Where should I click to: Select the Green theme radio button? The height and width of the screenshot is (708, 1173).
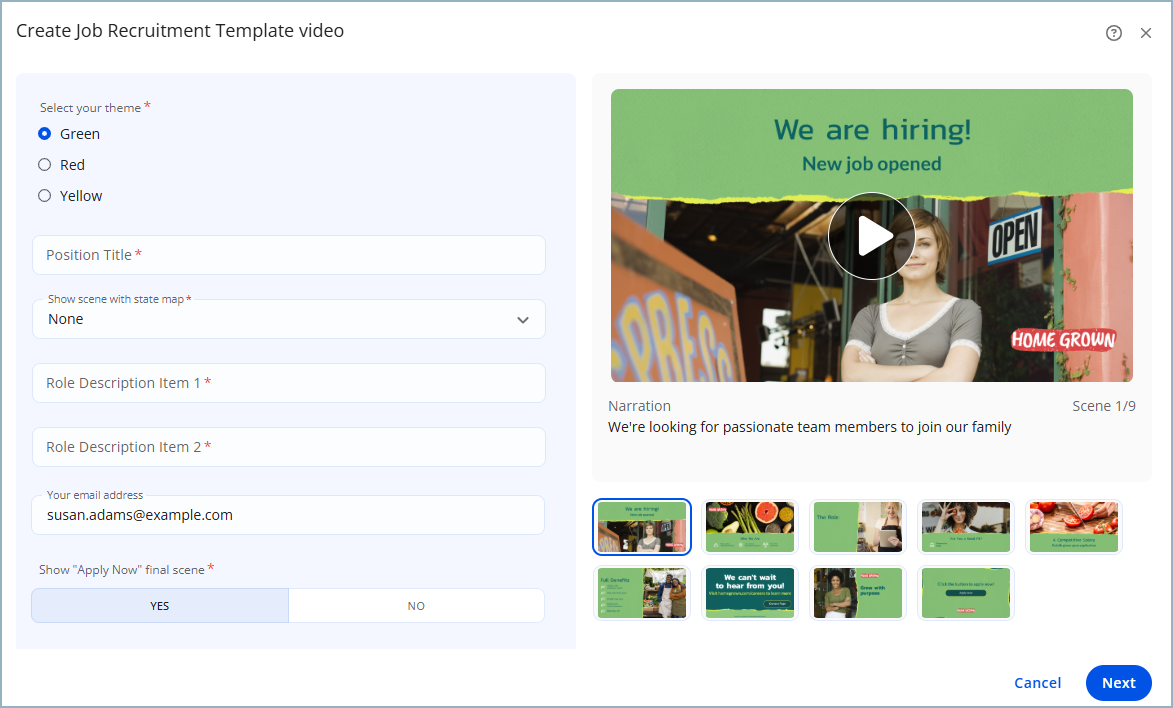point(45,134)
